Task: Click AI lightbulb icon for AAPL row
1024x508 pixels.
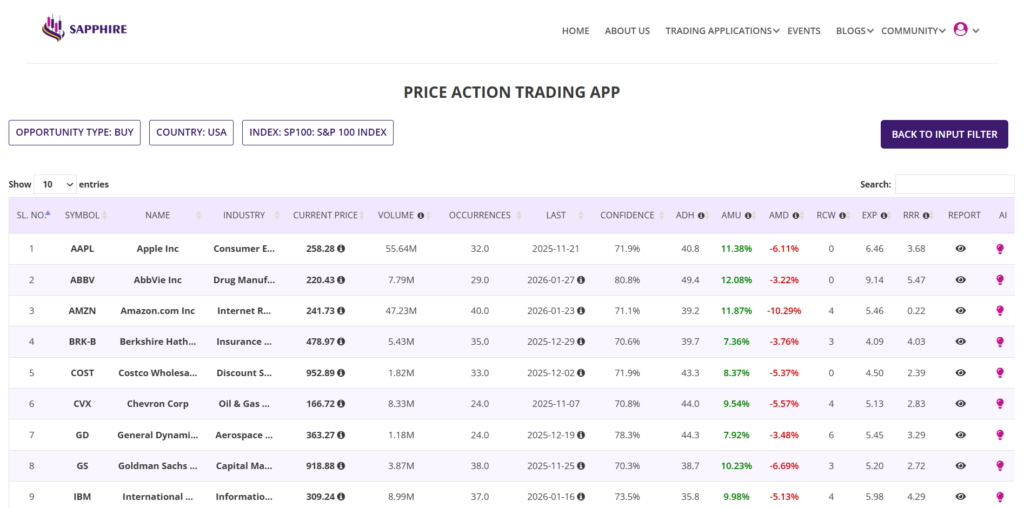Action: 999,249
